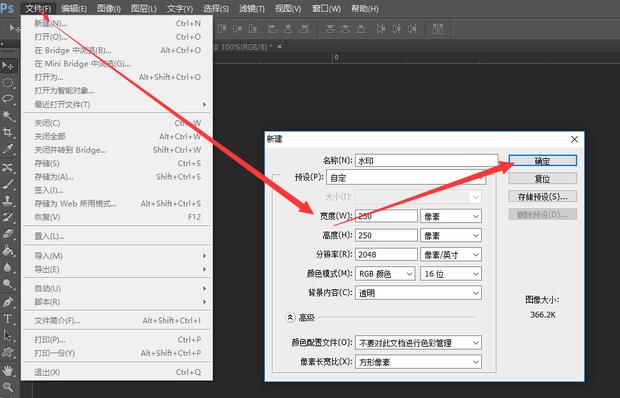Select the Horizontal Type tool
620x398 pixels.
[x=8, y=319]
